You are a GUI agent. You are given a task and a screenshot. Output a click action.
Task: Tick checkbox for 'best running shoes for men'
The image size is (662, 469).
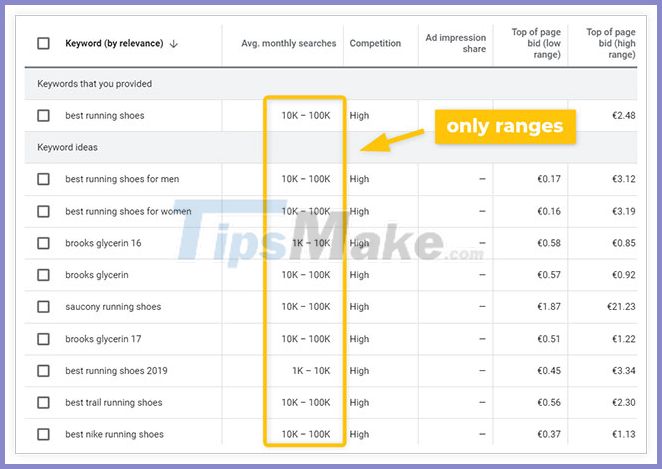43,179
